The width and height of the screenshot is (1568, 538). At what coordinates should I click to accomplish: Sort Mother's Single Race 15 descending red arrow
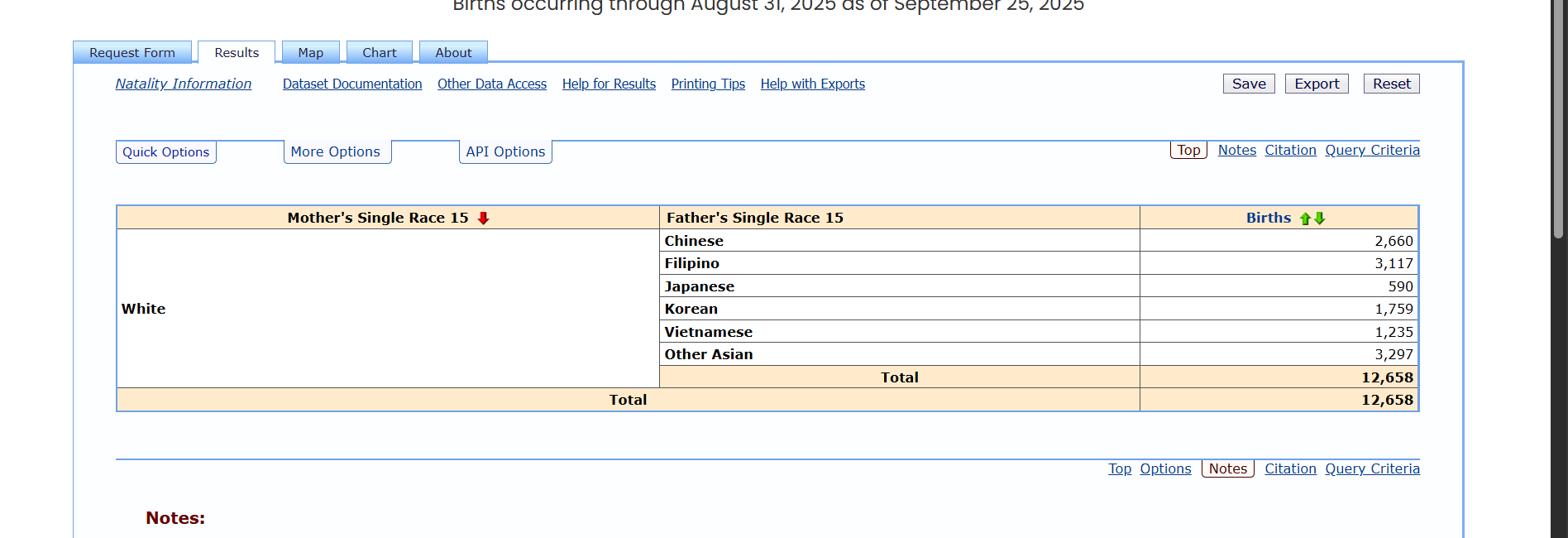(x=484, y=219)
